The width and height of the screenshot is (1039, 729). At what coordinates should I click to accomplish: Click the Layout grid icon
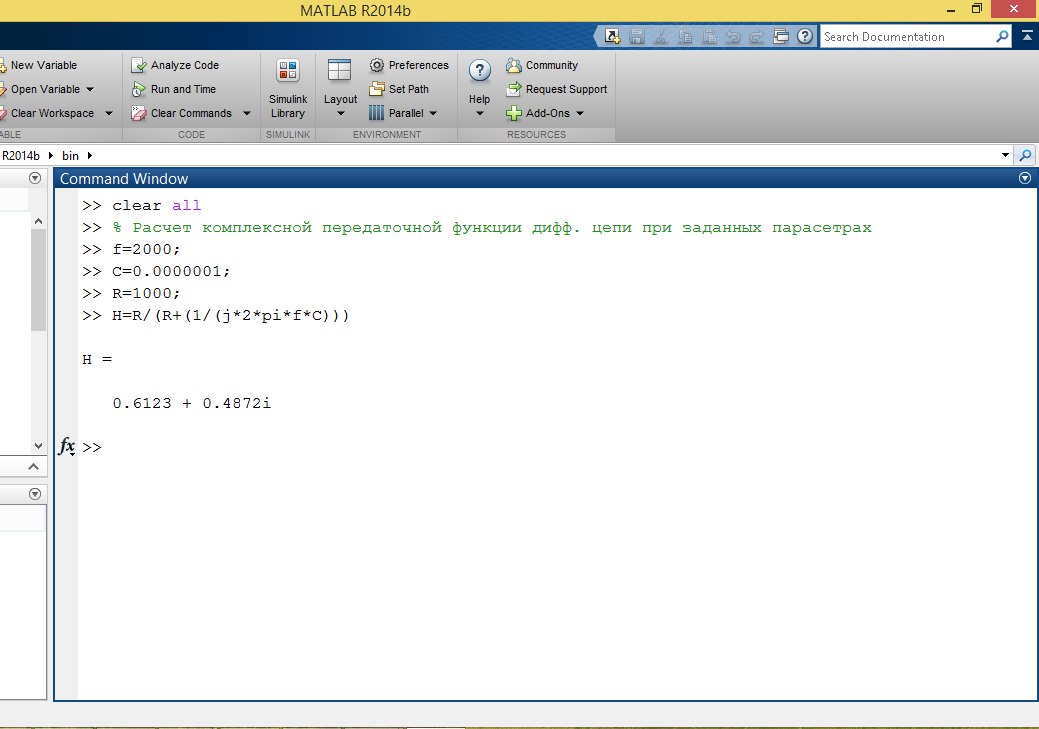point(339,70)
